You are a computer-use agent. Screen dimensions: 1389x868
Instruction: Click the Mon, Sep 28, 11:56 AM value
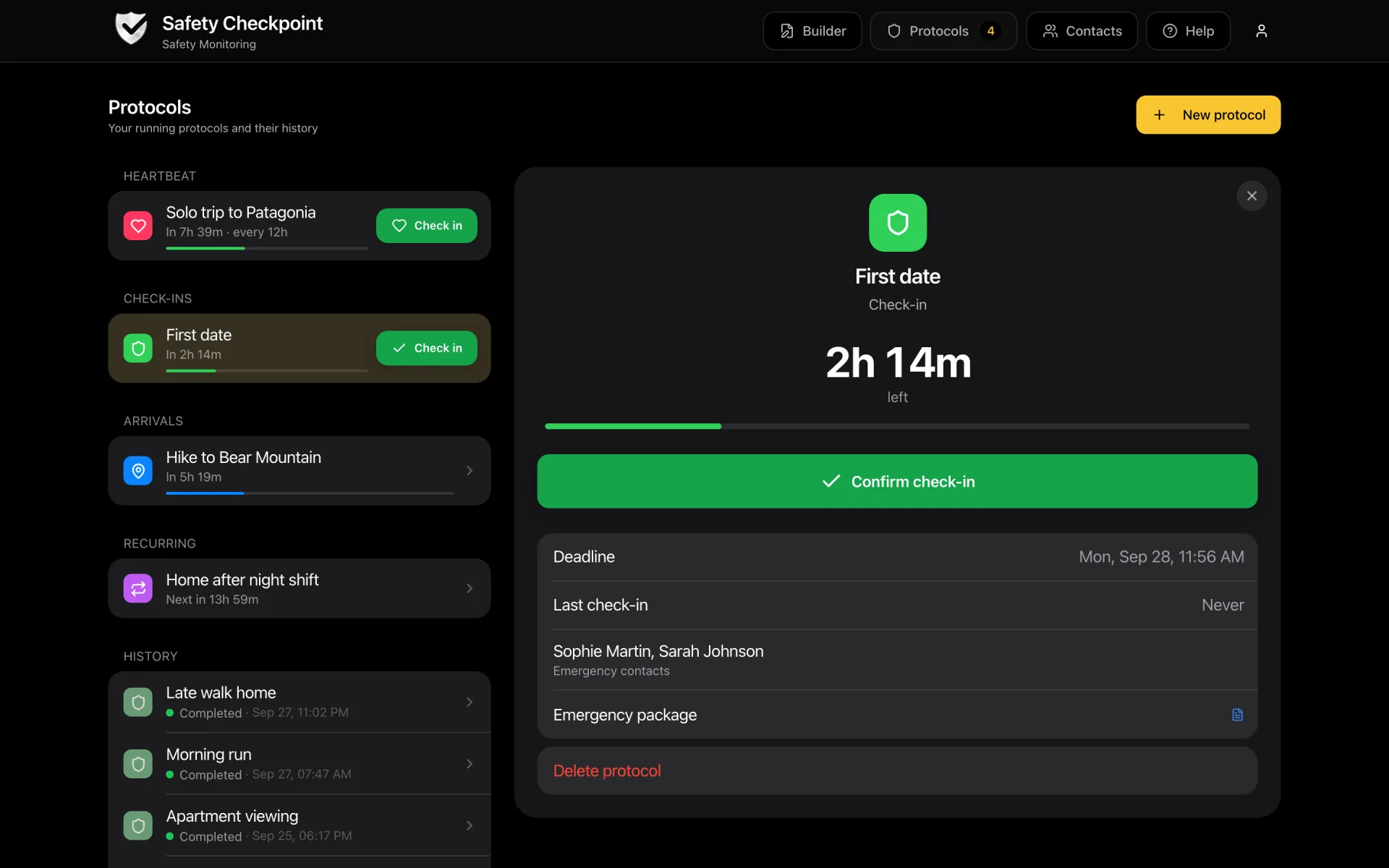pyautogui.click(x=1161, y=557)
